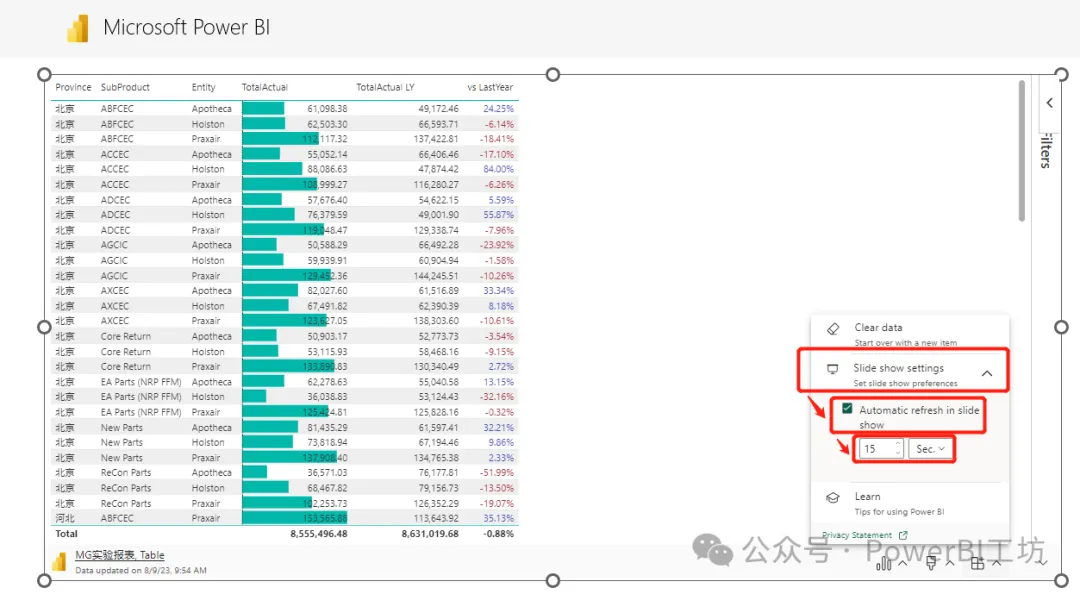1080x594 pixels.
Task: Sort by the Province column header
Action: pos(73,88)
